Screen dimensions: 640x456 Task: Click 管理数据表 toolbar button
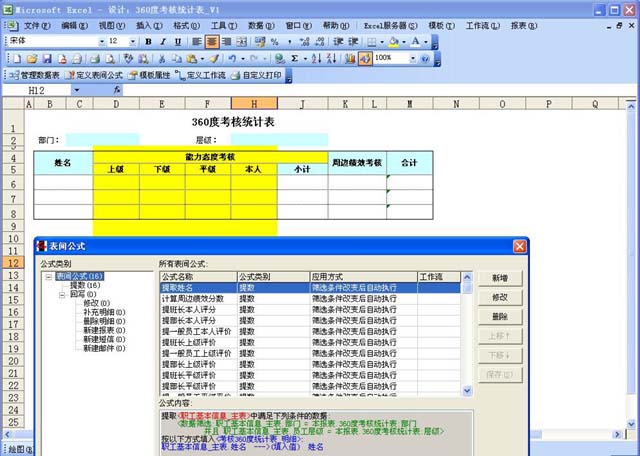tap(35, 76)
